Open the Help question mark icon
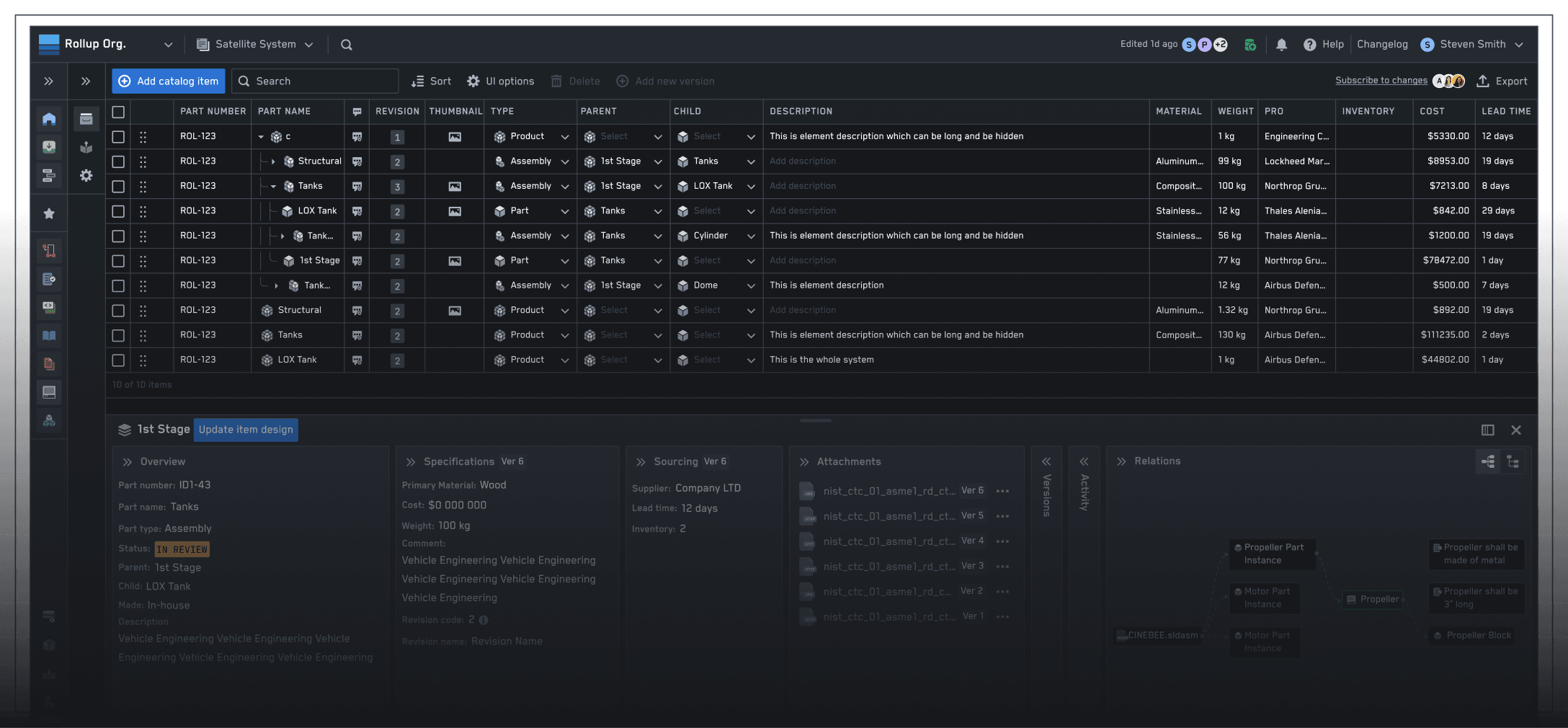This screenshot has width=1568, height=728. 1309,45
